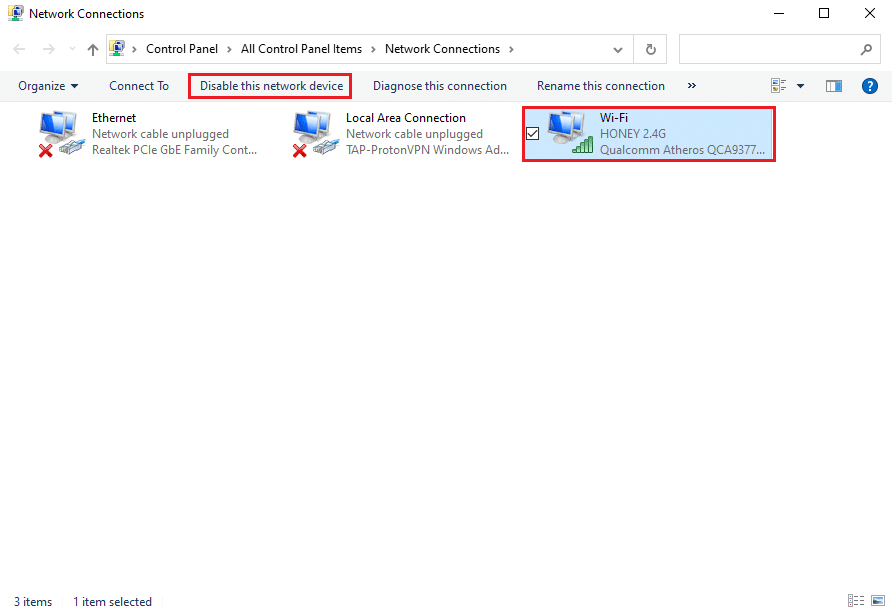
Task: Click Disable this network device
Action: [271, 86]
